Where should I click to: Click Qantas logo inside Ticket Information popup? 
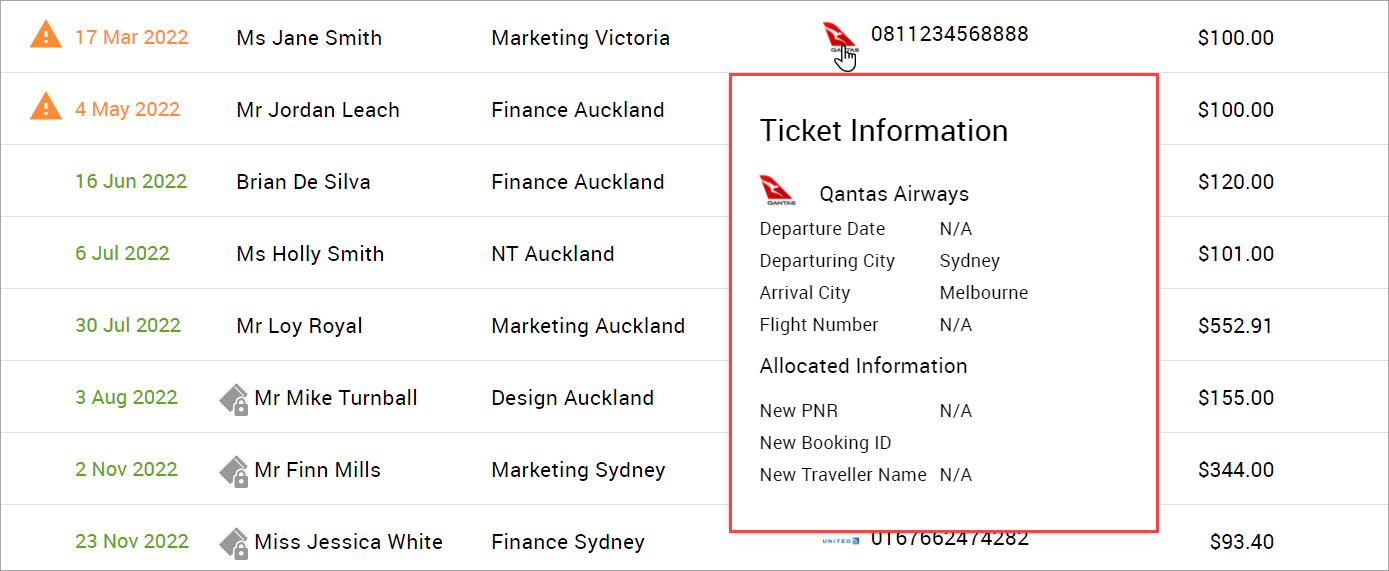tap(777, 190)
